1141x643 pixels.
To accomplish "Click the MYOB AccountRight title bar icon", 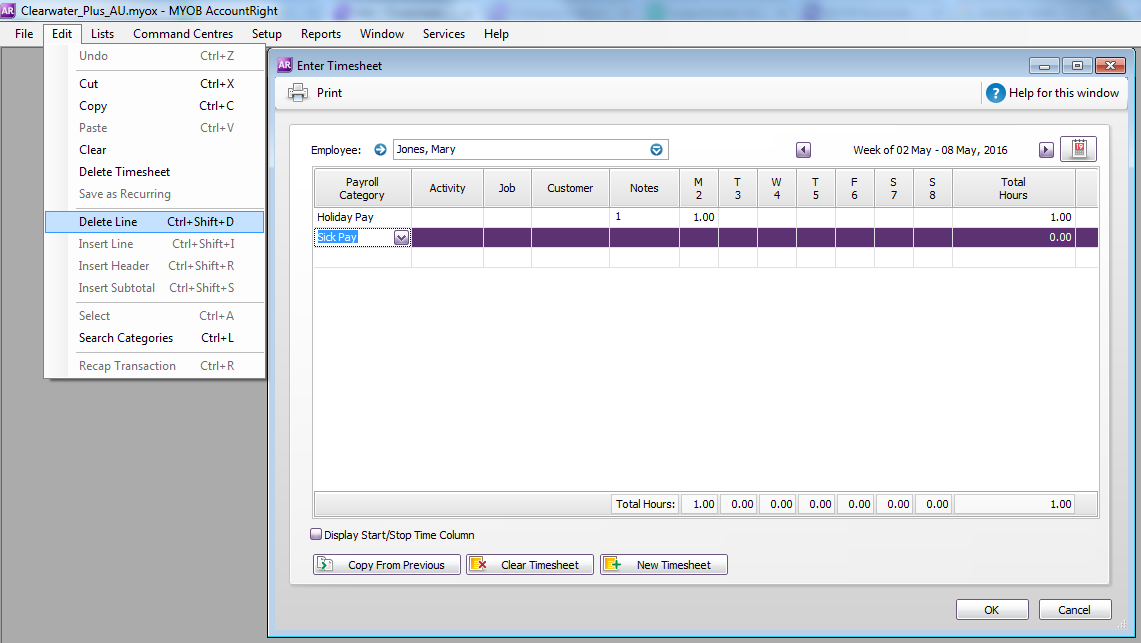I will (9, 9).
